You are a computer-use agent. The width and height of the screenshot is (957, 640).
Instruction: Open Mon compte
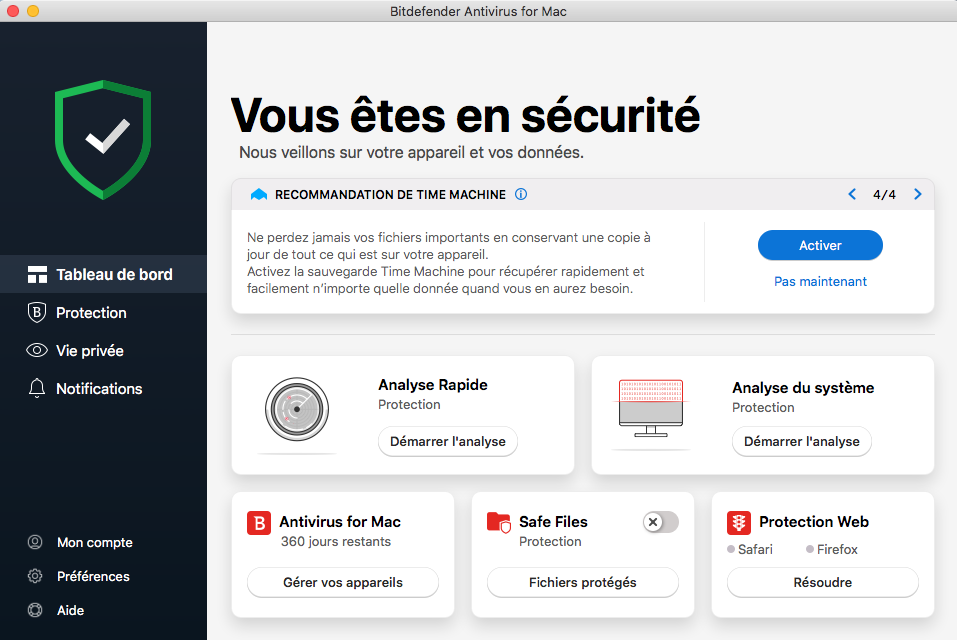(x=95, y=542)
